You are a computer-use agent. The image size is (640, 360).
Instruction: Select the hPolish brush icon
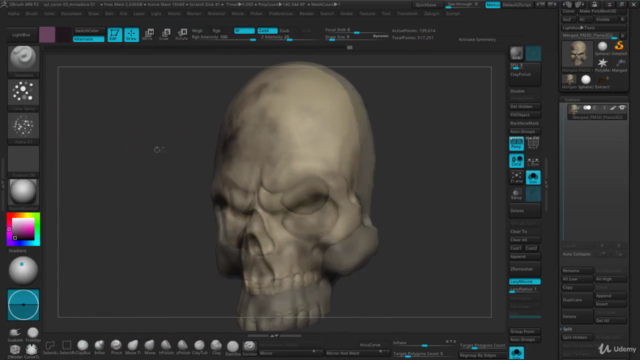[x=166, y=347]
